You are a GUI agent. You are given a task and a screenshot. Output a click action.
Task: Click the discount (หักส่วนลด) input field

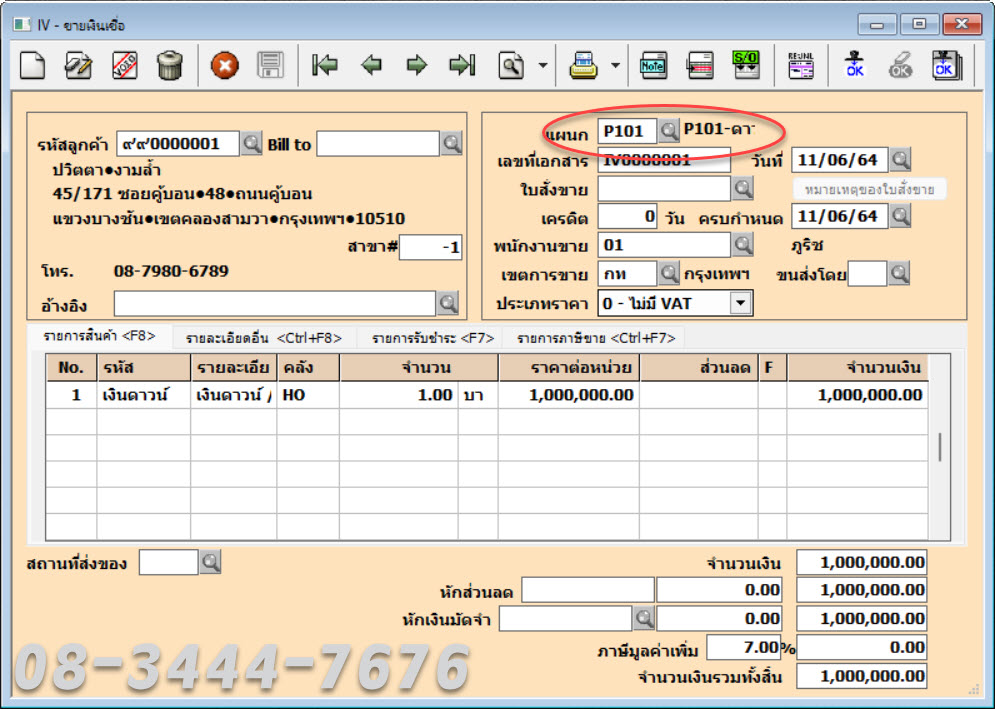tap(588, 590)
